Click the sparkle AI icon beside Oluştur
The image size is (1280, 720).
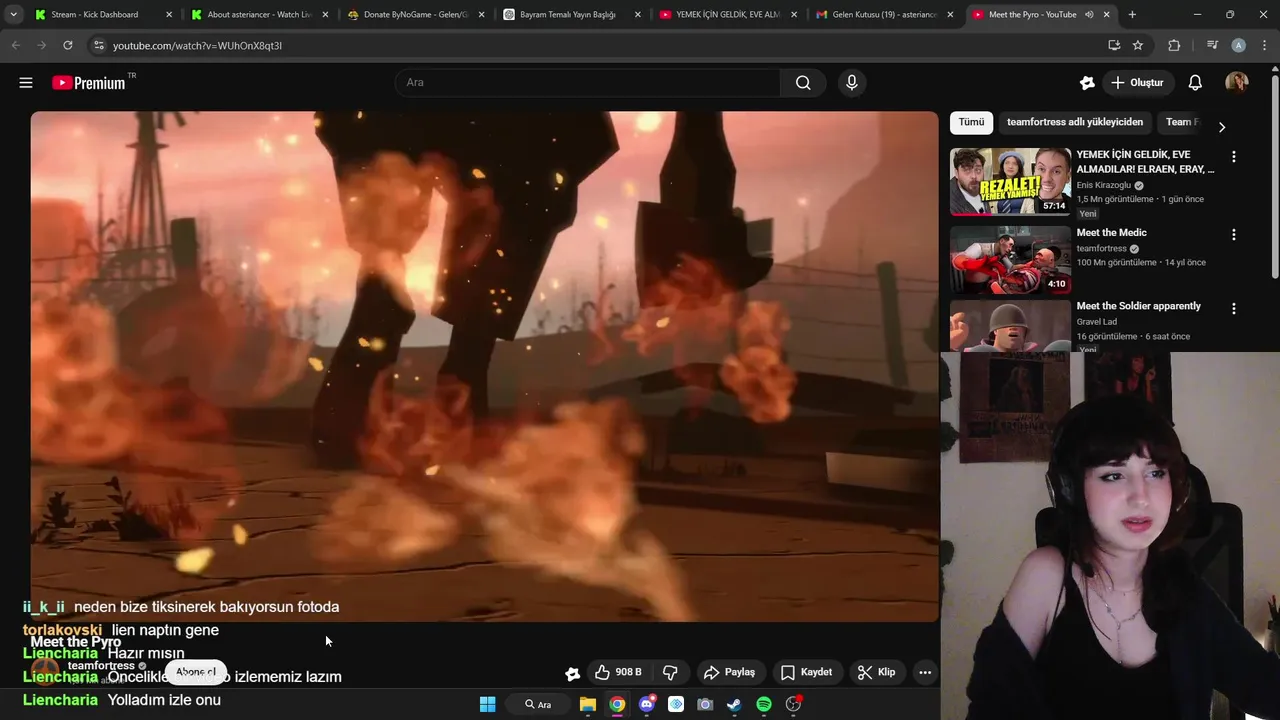point(1087,83)
